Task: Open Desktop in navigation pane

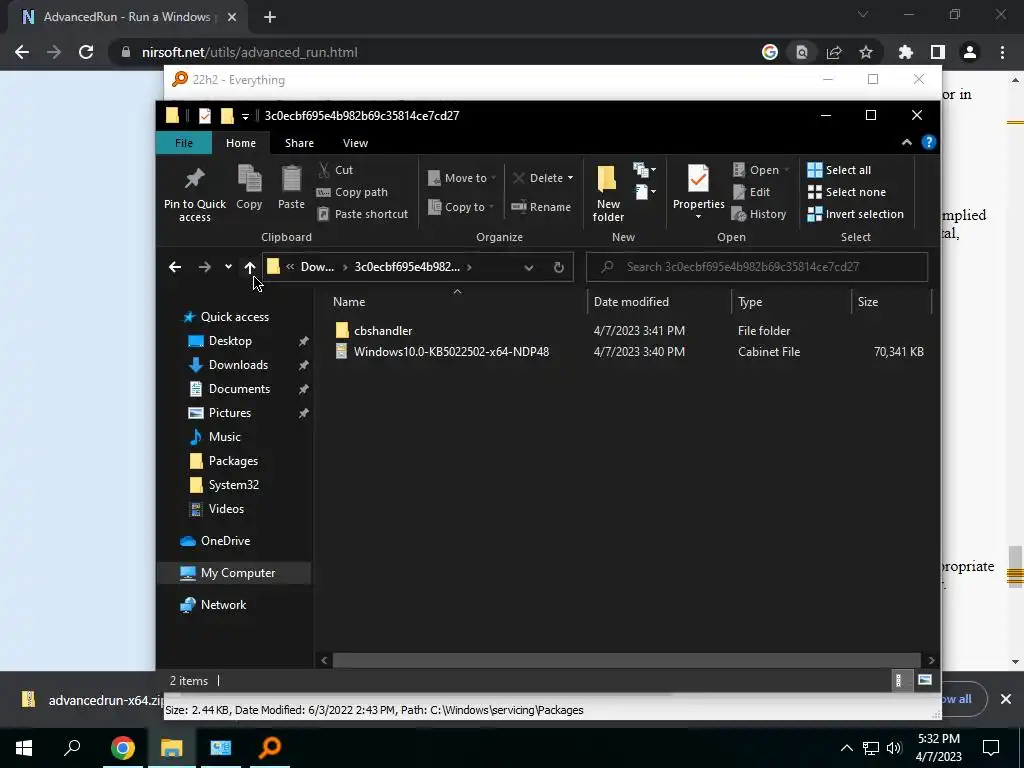Action: tap(230, 341)
